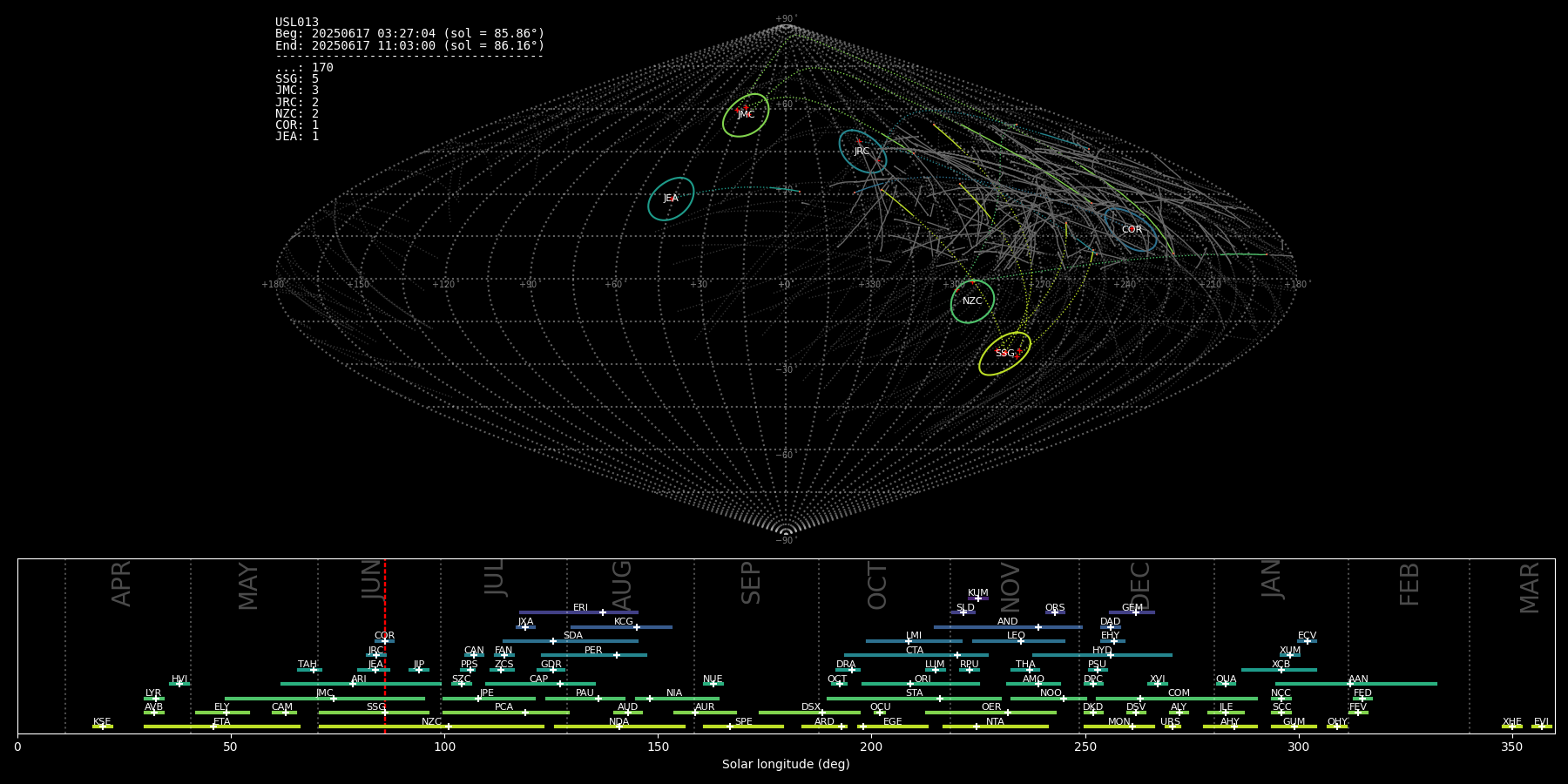The image size is (1568, 784).
Task: Select the GEM shower bar in the timeline
Action: (1132, 612)
